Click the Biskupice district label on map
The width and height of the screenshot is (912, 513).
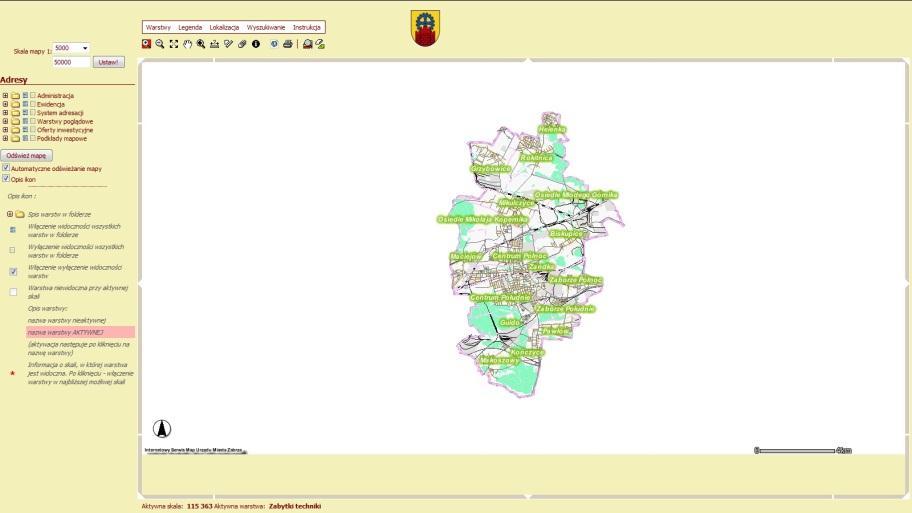pyautogui.click(x=566, y=233)
